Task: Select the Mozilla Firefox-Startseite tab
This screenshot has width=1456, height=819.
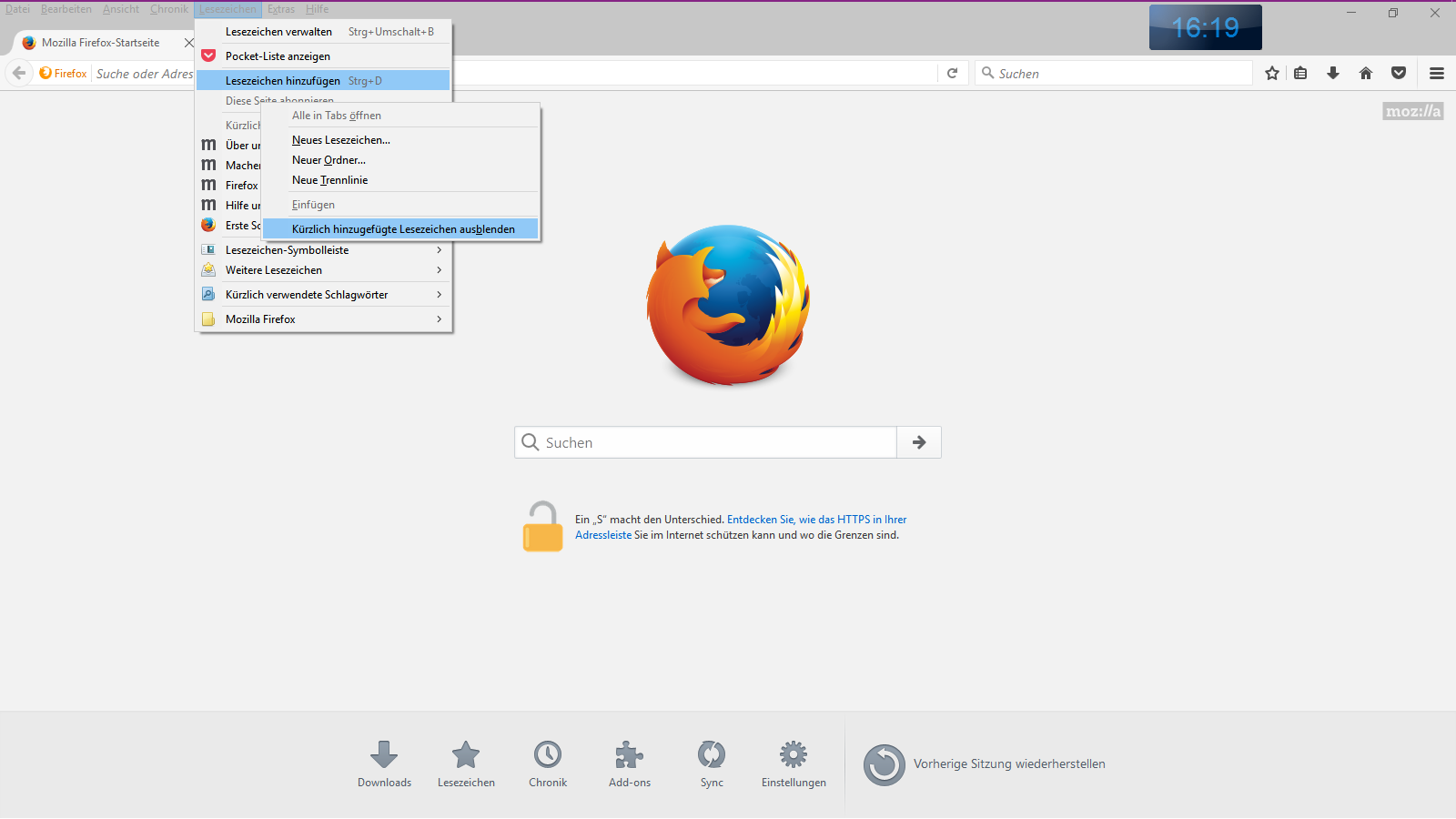Action: 100,43
